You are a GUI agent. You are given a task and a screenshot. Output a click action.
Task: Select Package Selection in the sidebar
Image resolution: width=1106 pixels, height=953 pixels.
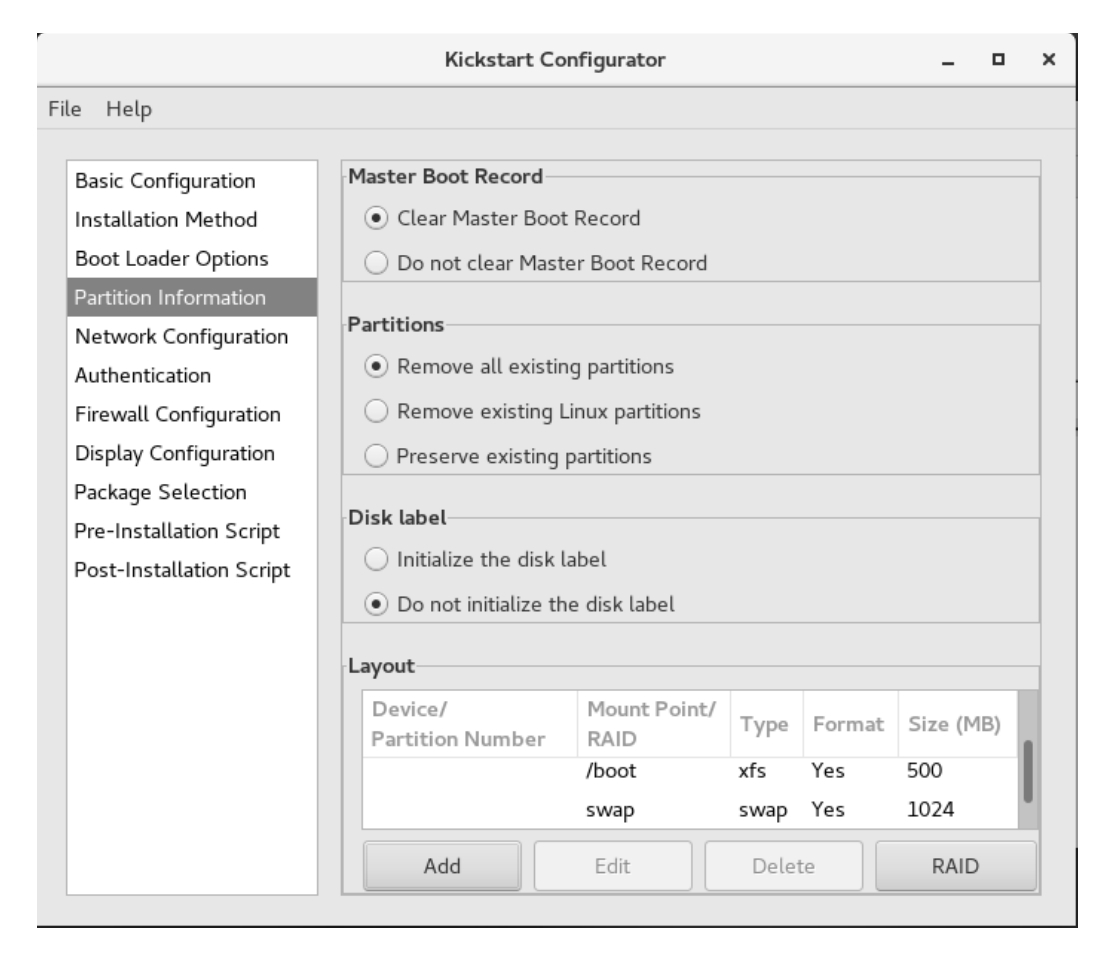click(x=161, y=492)
